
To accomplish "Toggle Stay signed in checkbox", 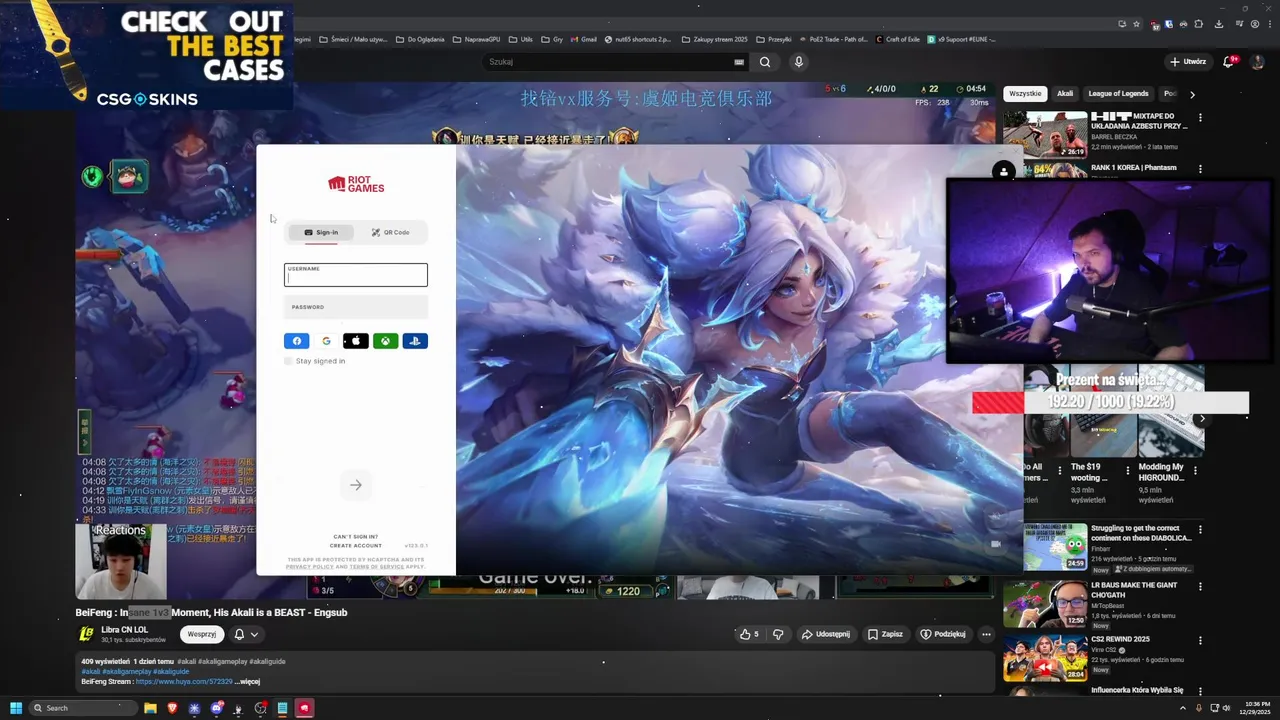I will tap(288, 361).
